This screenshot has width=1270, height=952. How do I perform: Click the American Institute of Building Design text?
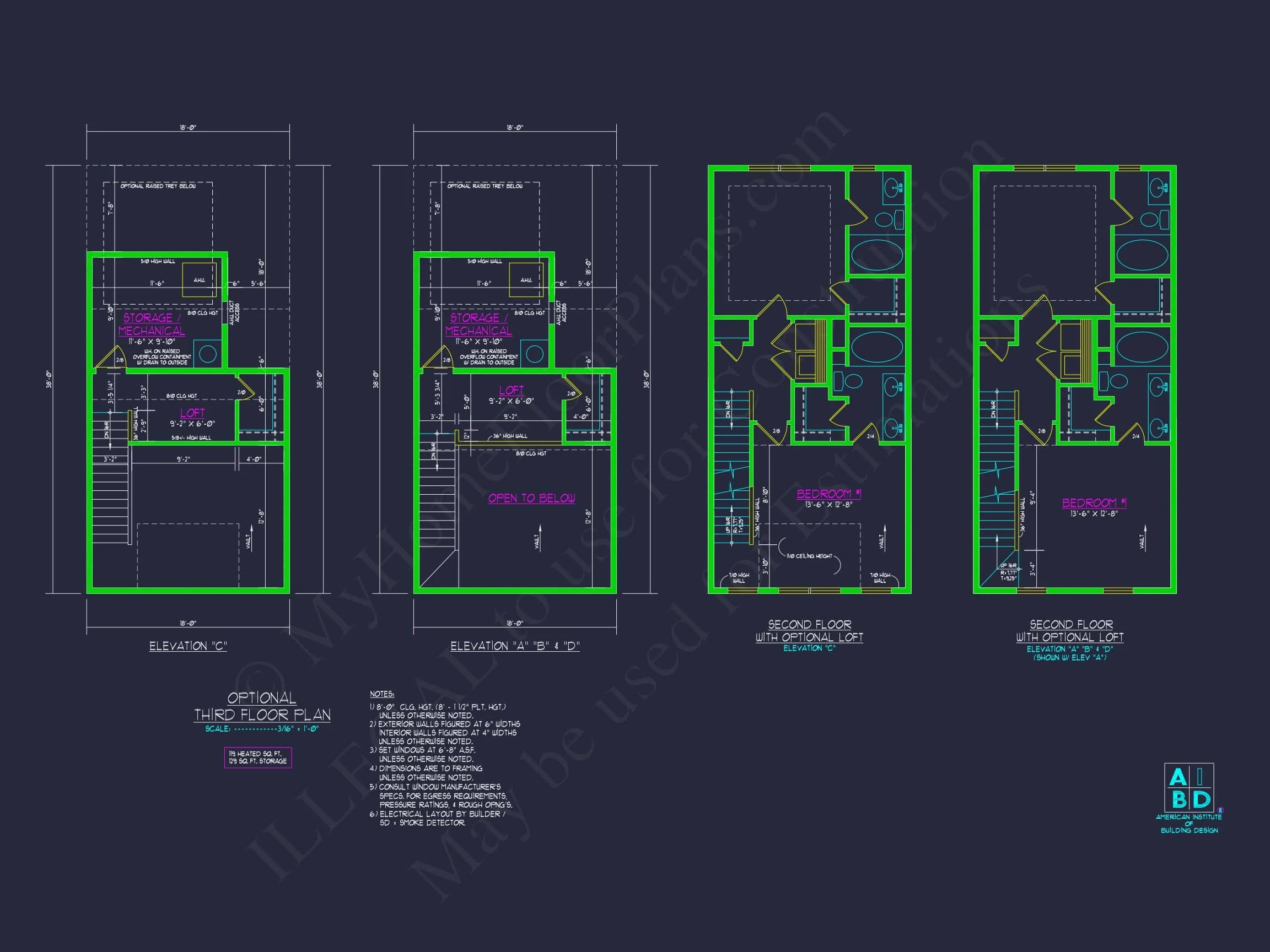point(1189,824)
